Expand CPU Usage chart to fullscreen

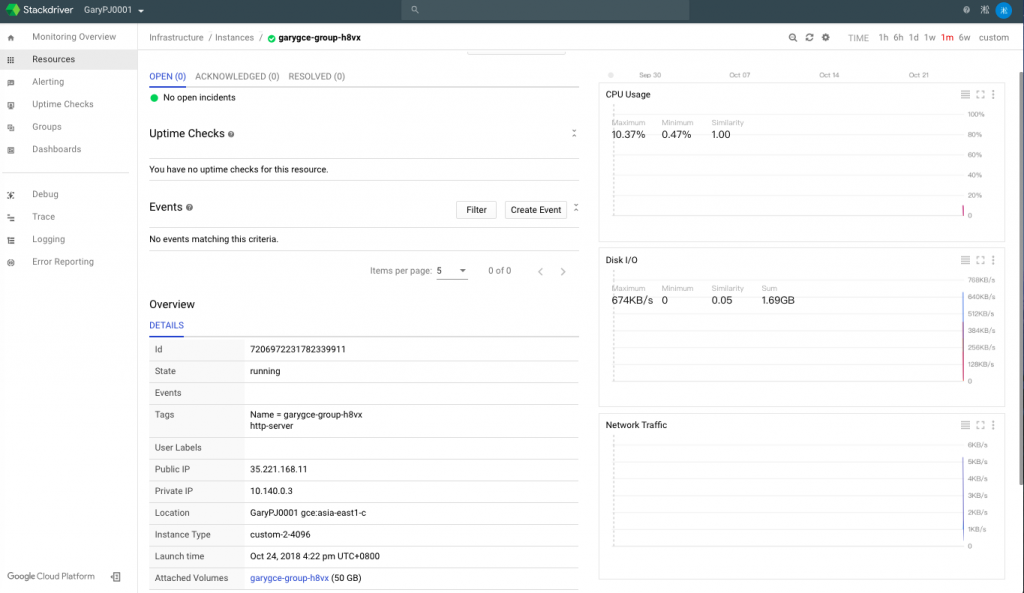pyautogui.click(x=980, y=95)
